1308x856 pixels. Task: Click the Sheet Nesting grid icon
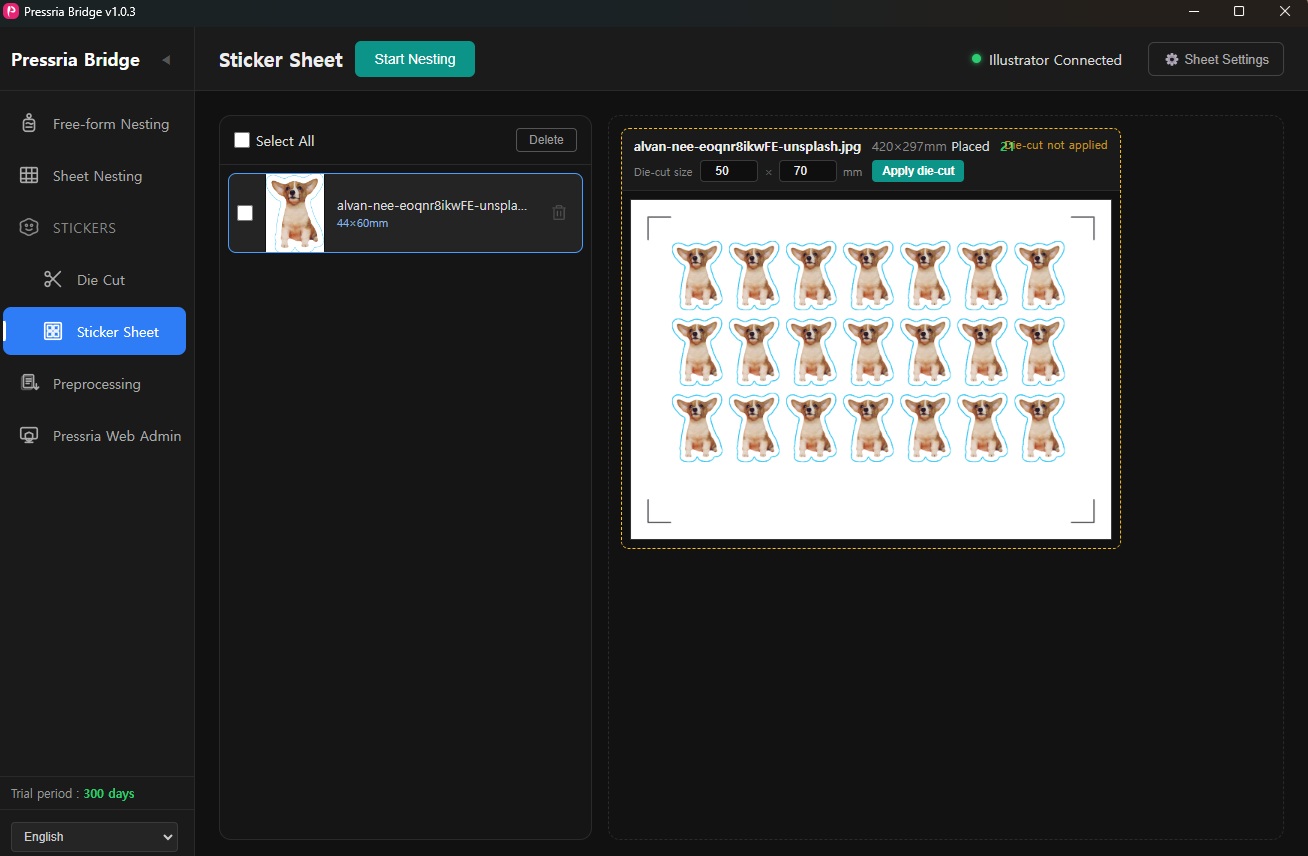click(x=29, y=176)
